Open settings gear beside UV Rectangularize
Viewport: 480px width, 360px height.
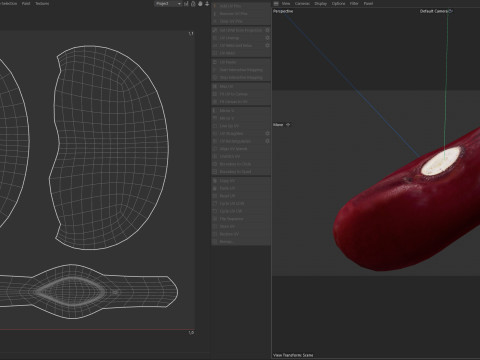pyautogui.click(x=267, y=141)
